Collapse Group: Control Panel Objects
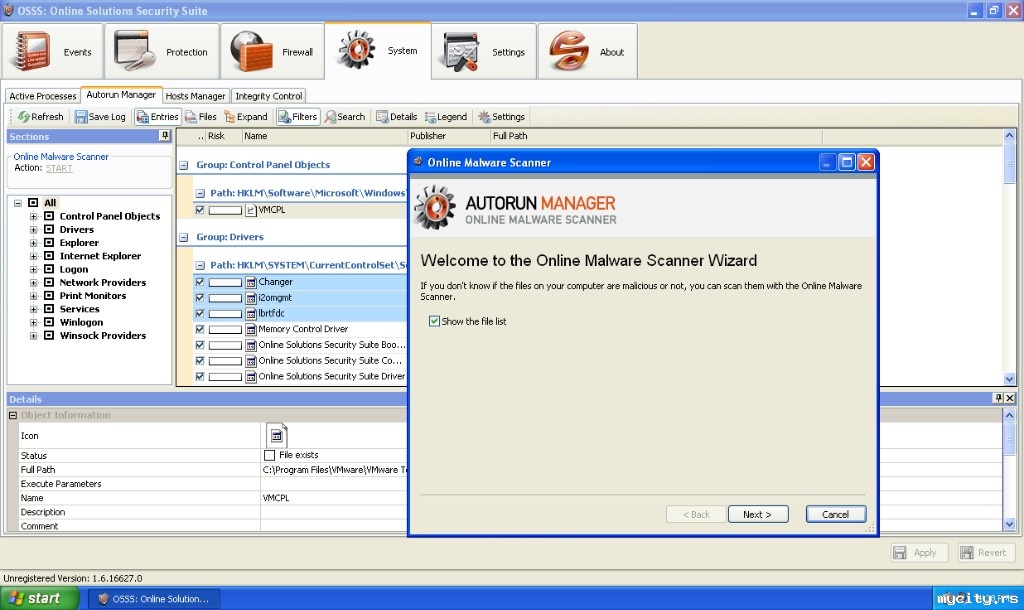This screenshot has width=1024, height=610. tap(184, 165)
